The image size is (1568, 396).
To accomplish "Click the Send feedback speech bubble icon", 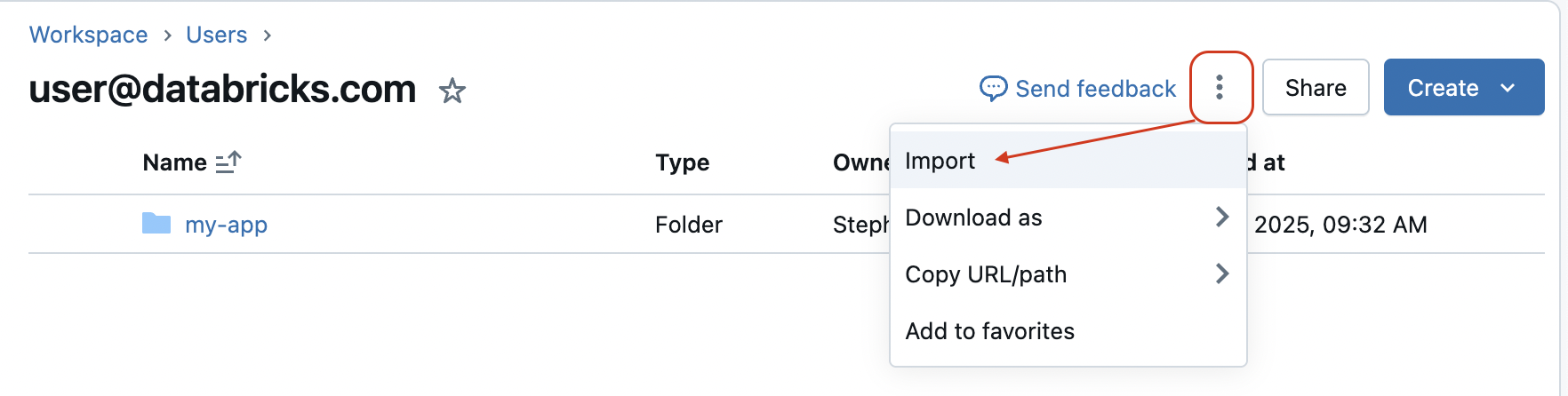I will pos(993,88).
